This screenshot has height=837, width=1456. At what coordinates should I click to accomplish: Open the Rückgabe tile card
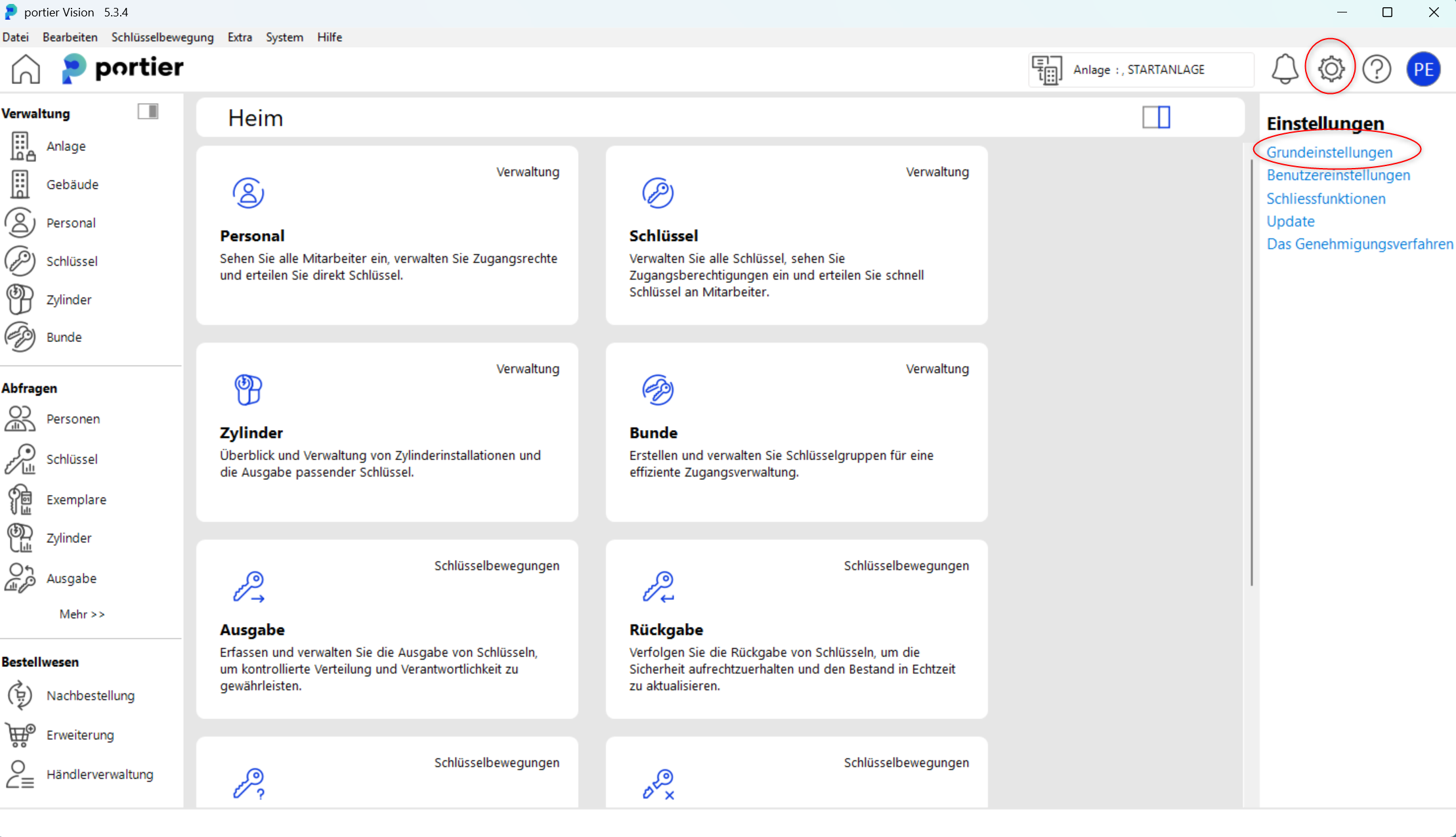796,629
